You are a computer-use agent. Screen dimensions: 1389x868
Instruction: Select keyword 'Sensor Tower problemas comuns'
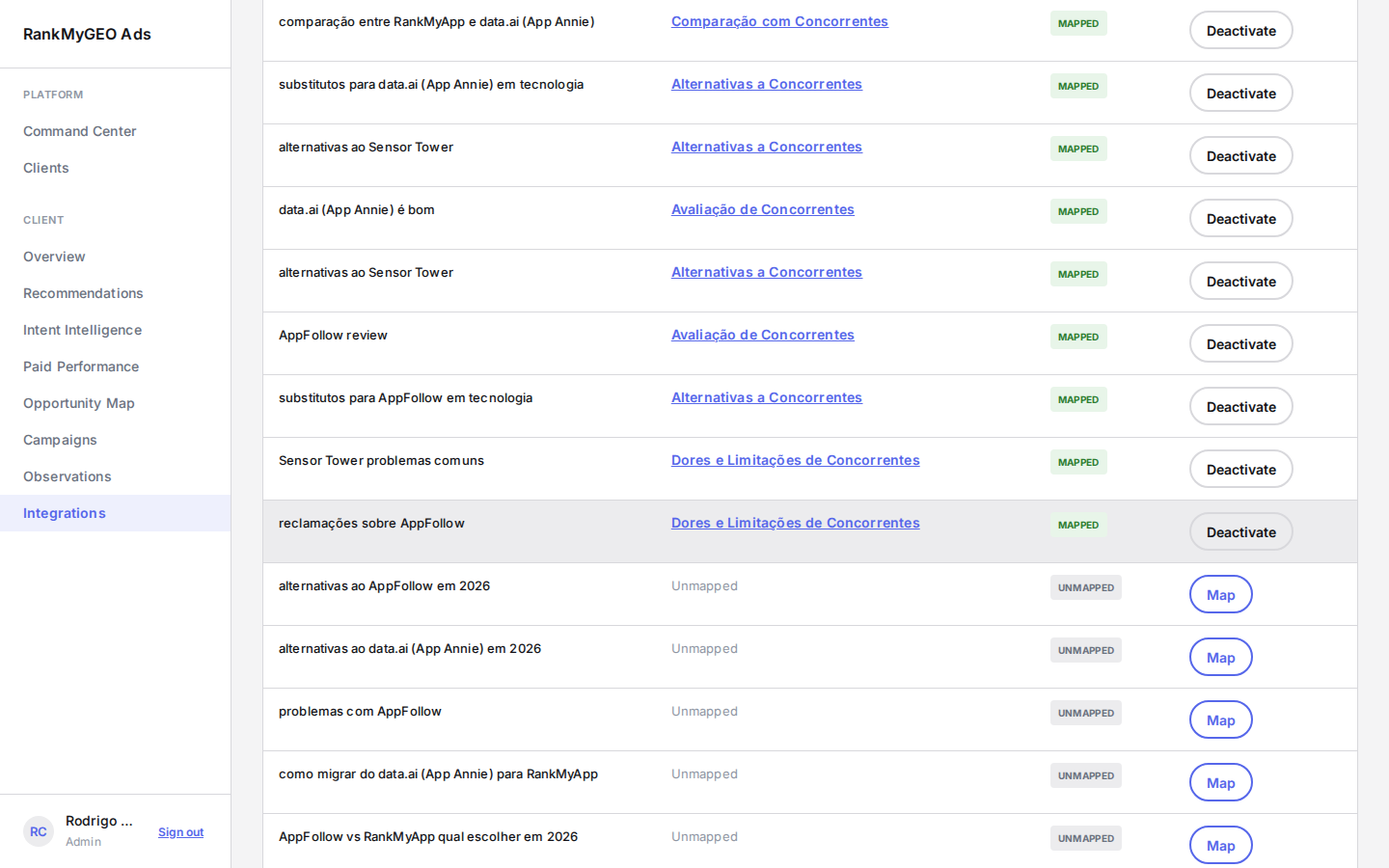point(381,460)
